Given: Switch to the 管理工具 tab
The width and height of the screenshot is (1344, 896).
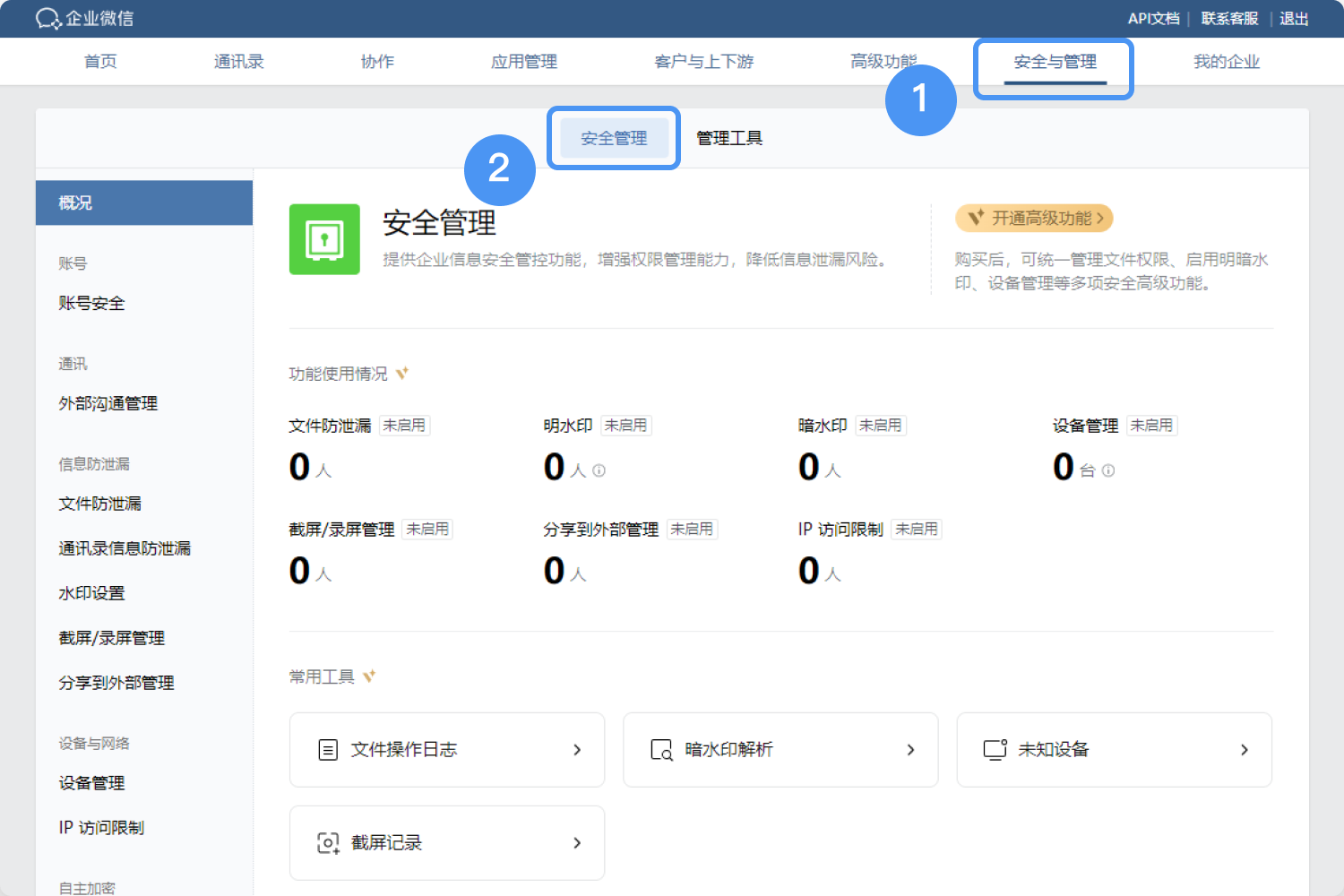Looking at the screenshot, I should point(729,138).
